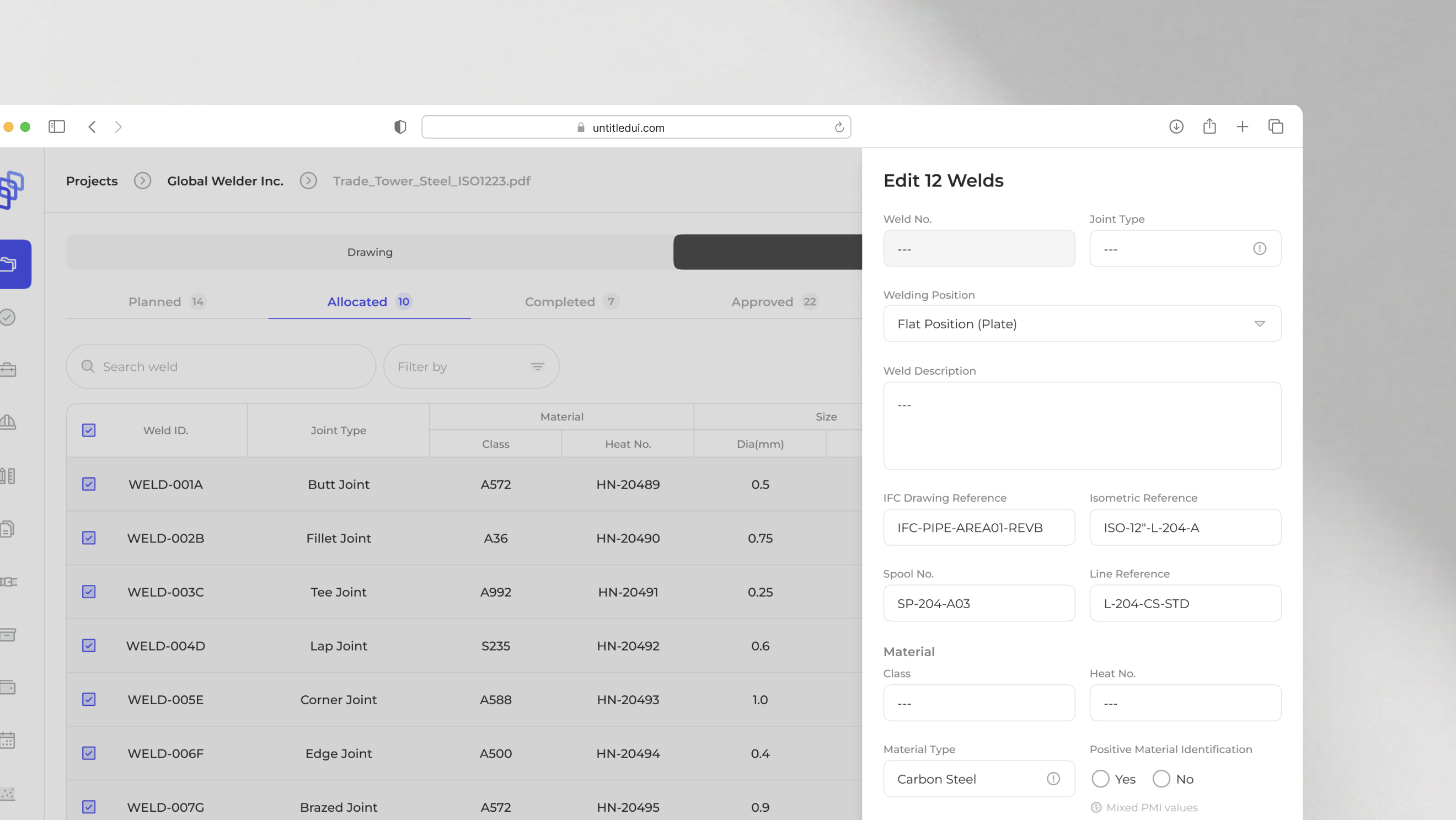Open the briefcase sidebar icon
1456x820 pixels.
(x=7, y=370)
